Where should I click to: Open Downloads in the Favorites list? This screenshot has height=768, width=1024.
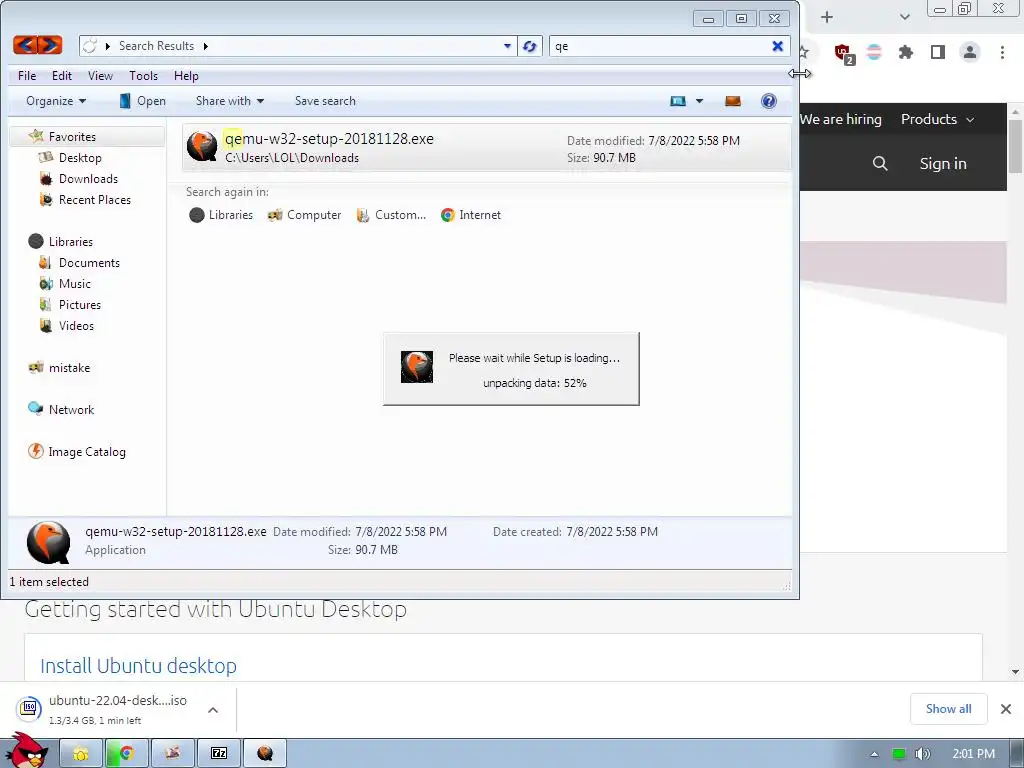click(88, 178)
